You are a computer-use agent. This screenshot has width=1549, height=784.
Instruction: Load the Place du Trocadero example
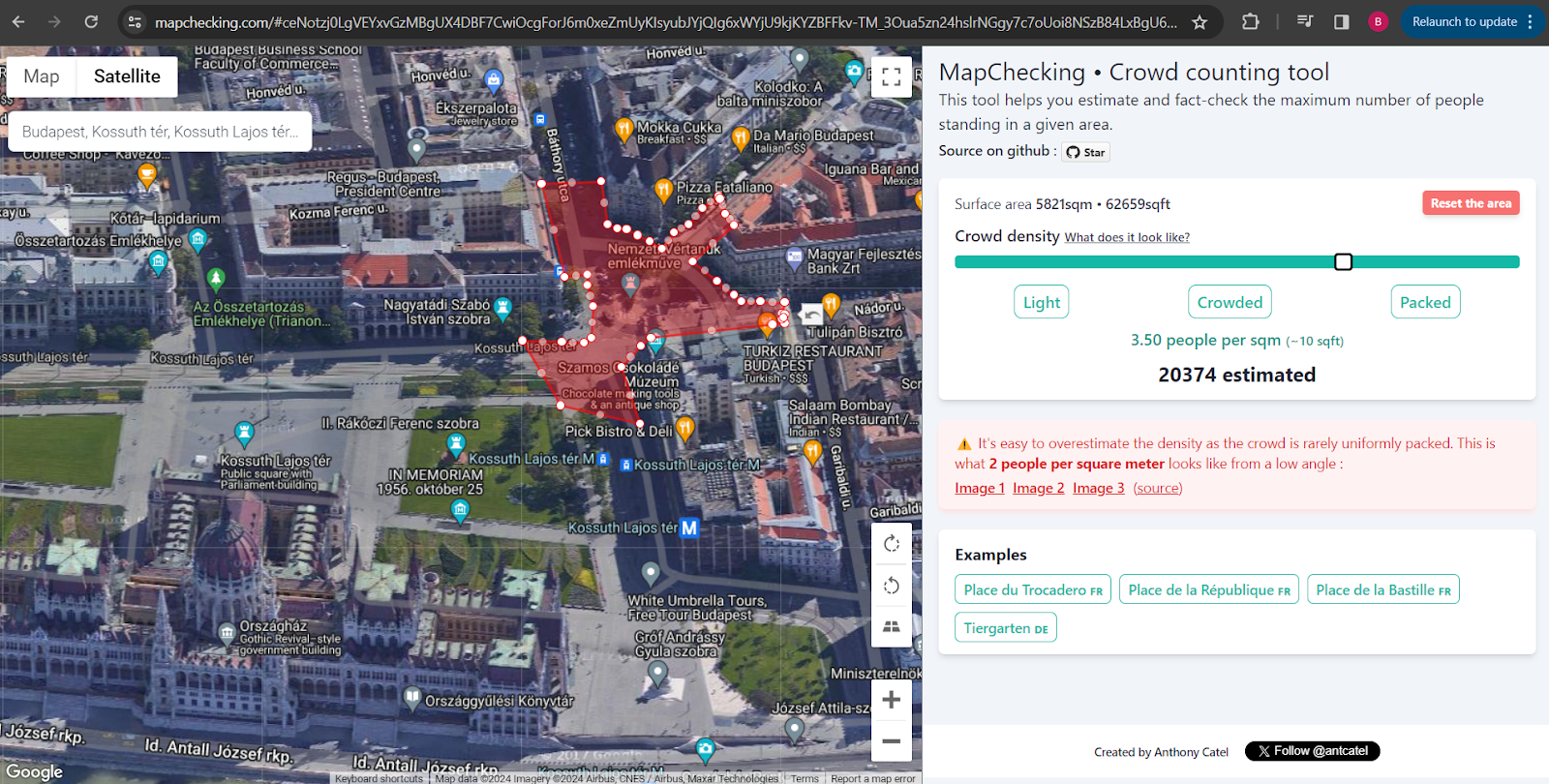tap(1033, 589)
